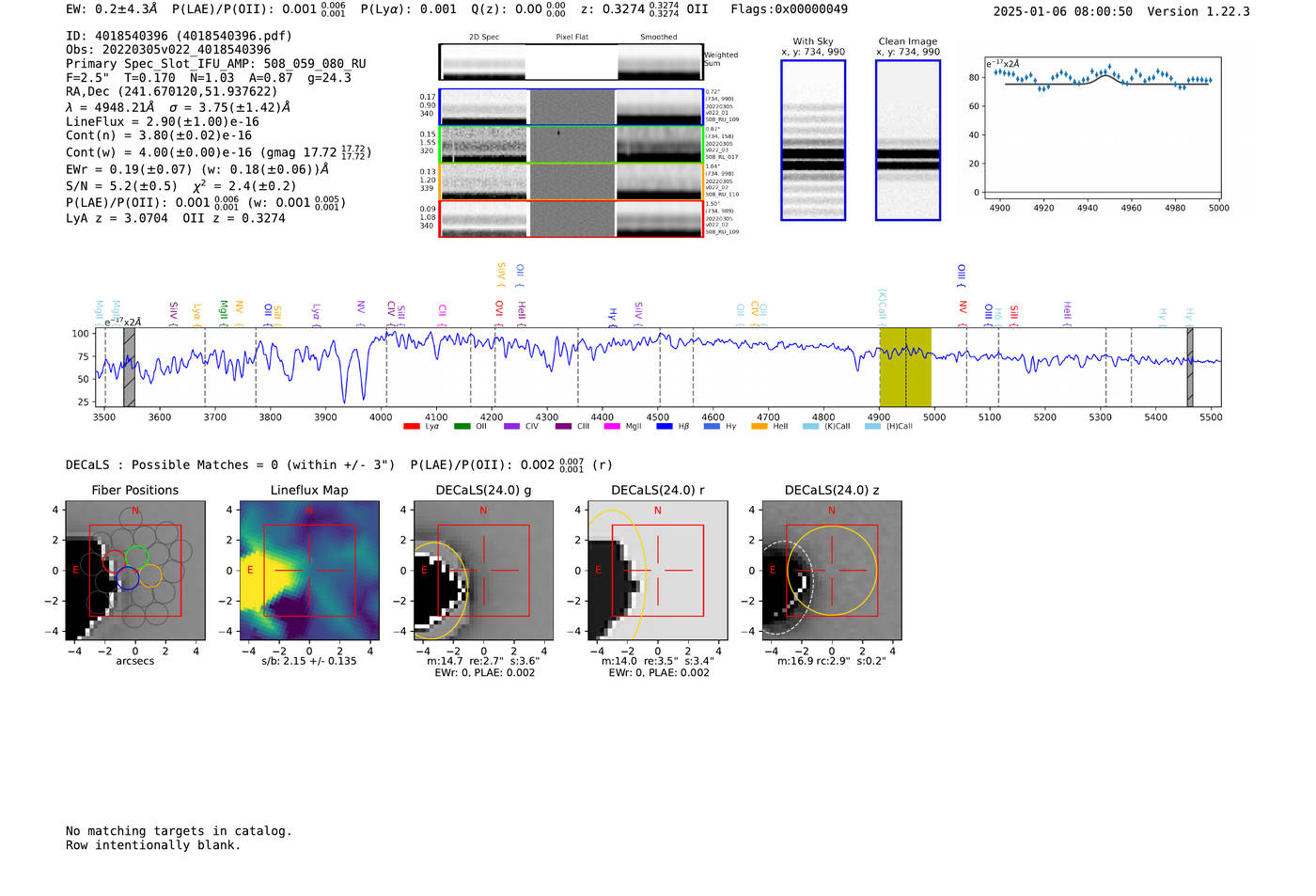Click the red-bordered fiber 2D spectrum row

571,219
